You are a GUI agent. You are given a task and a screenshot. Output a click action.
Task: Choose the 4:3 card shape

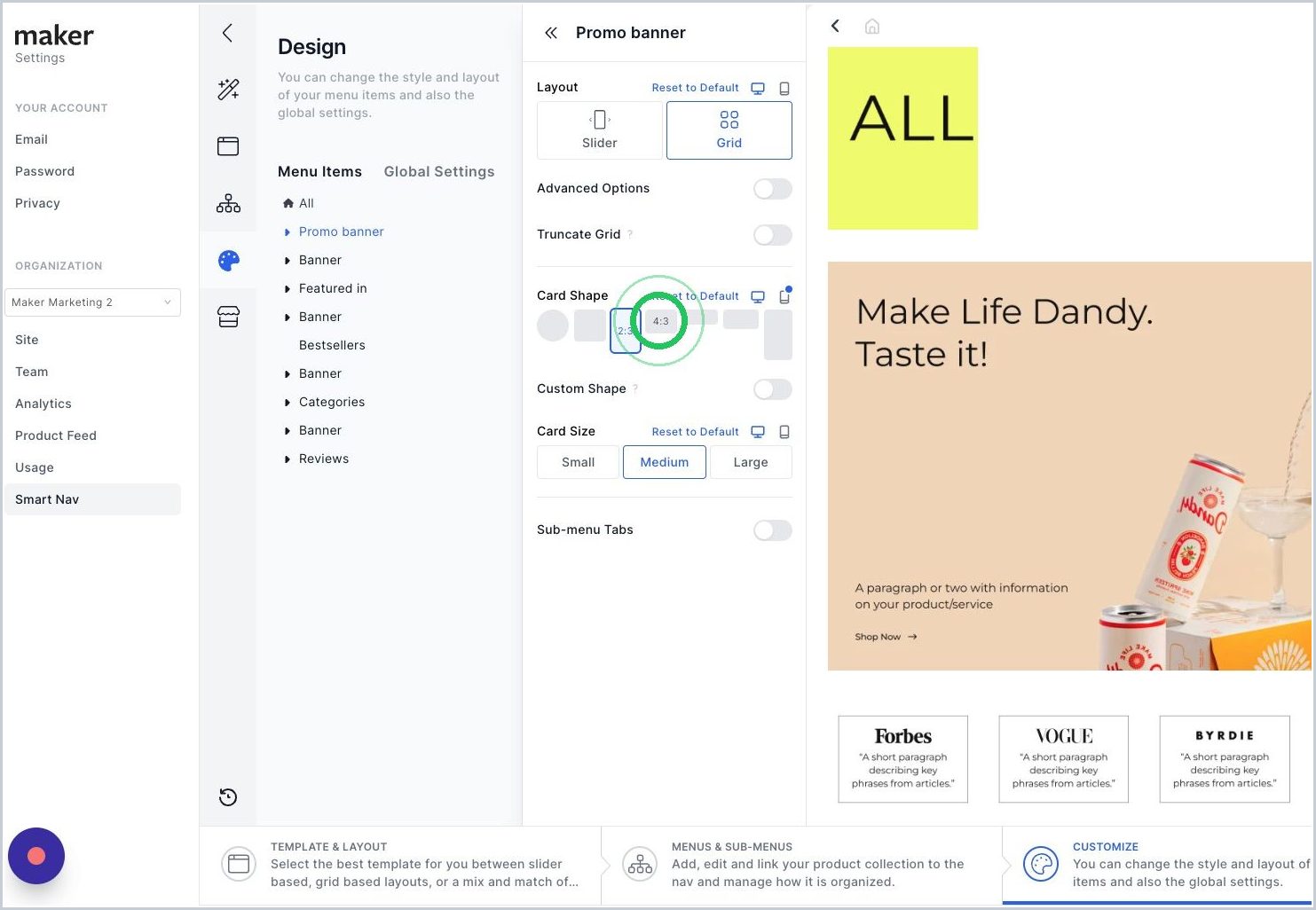pos(661,321)
